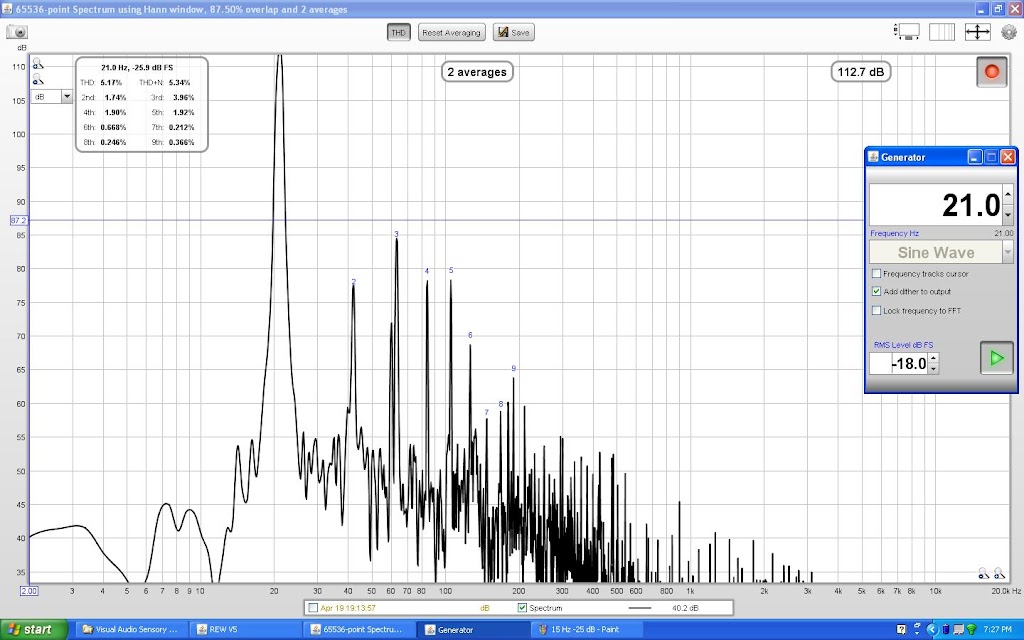Expand hidden tray icons arrow

pos(932,630)
